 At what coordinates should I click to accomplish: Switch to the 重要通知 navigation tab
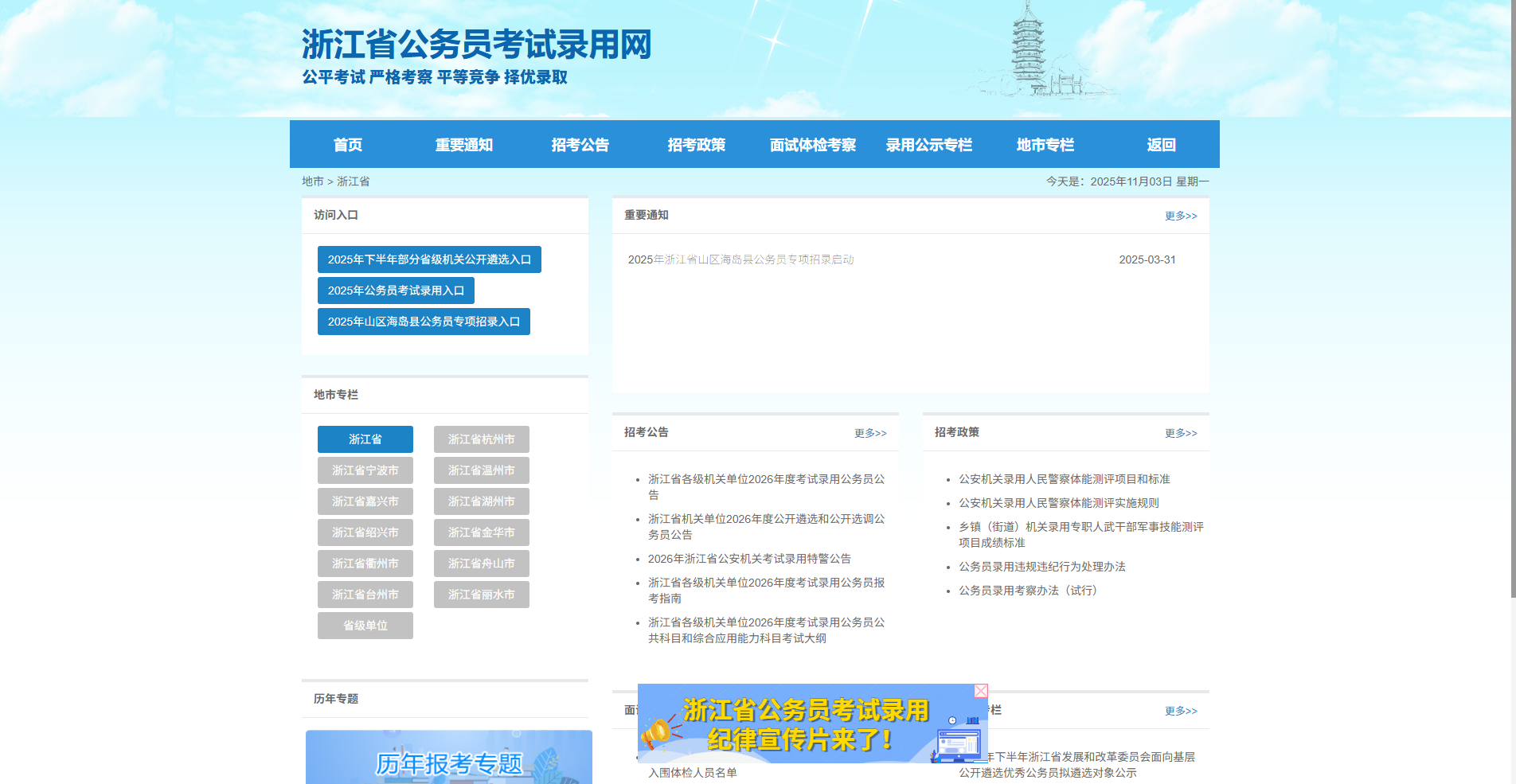tap(464, 144)
